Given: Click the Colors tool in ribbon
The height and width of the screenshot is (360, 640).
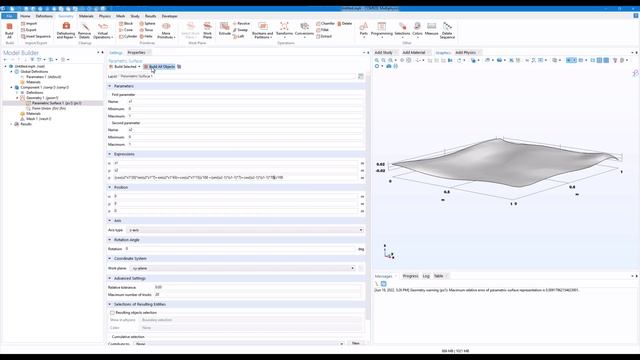Looking at the screenshot, I should [x=417, y=31].
